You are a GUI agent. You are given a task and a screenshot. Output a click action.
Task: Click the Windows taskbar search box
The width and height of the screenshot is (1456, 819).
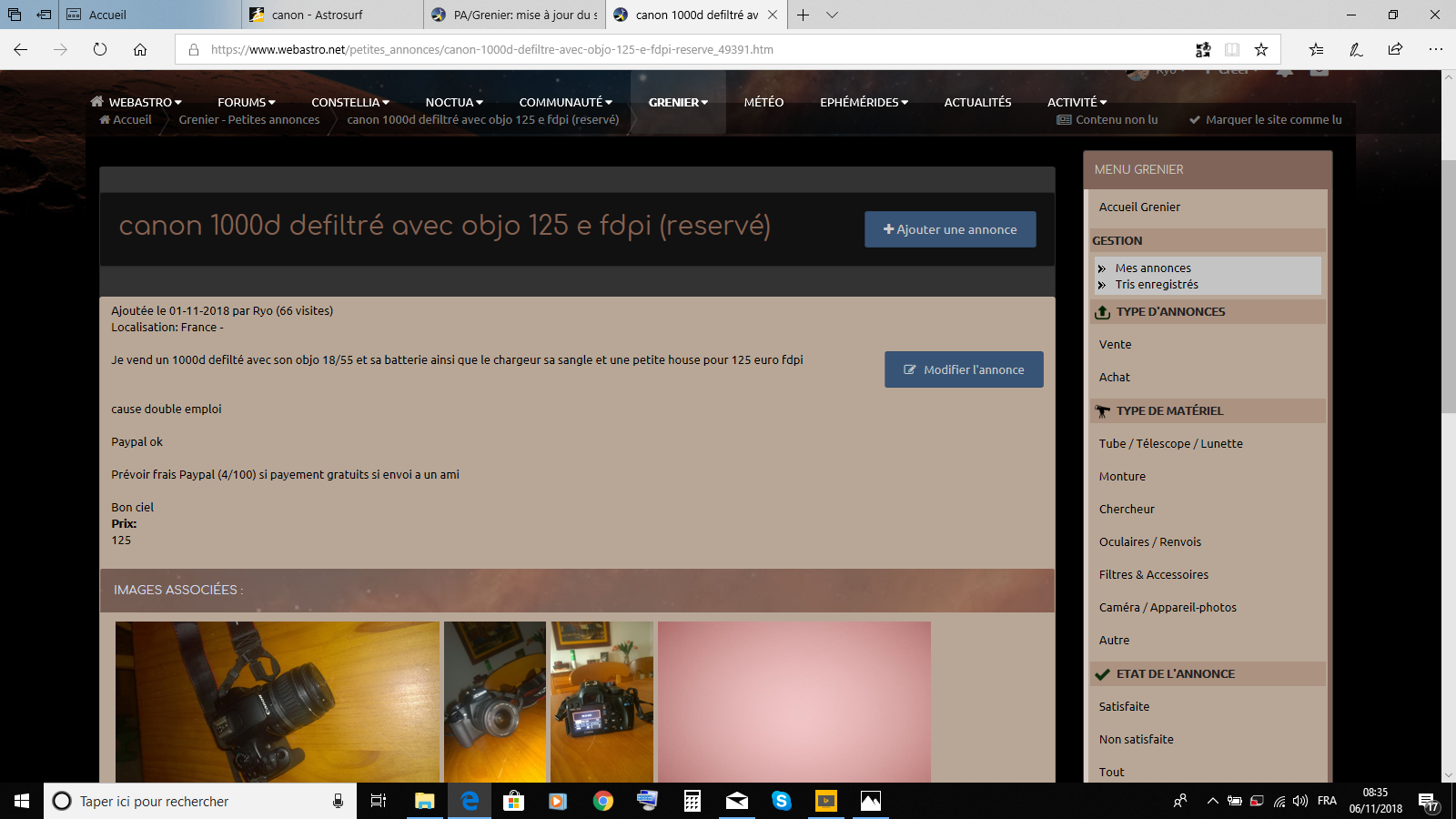pos(200,801)
